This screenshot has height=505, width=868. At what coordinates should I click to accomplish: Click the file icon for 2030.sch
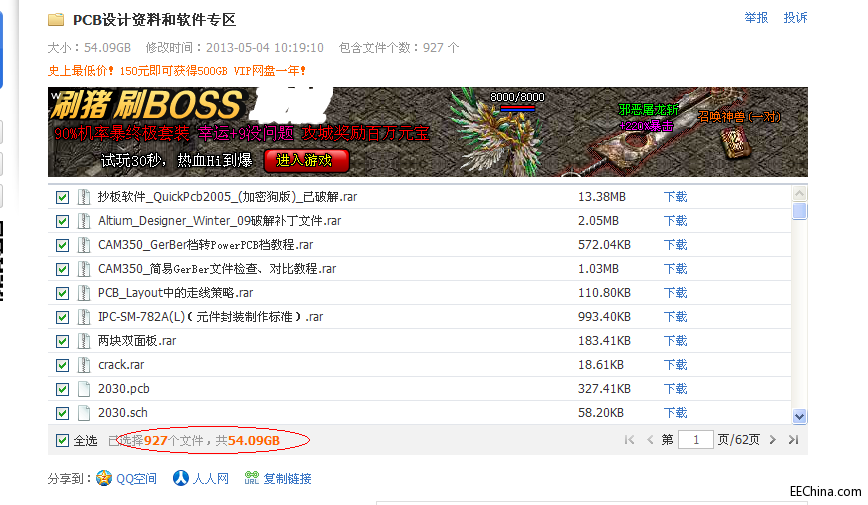click(84, 413)
